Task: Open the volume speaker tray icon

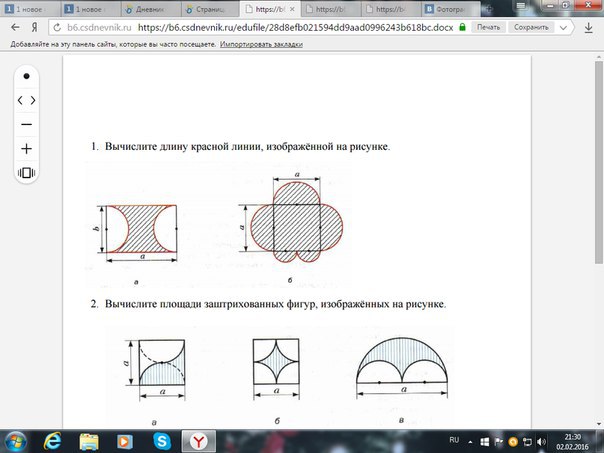Action: click(x=542, y=442)
